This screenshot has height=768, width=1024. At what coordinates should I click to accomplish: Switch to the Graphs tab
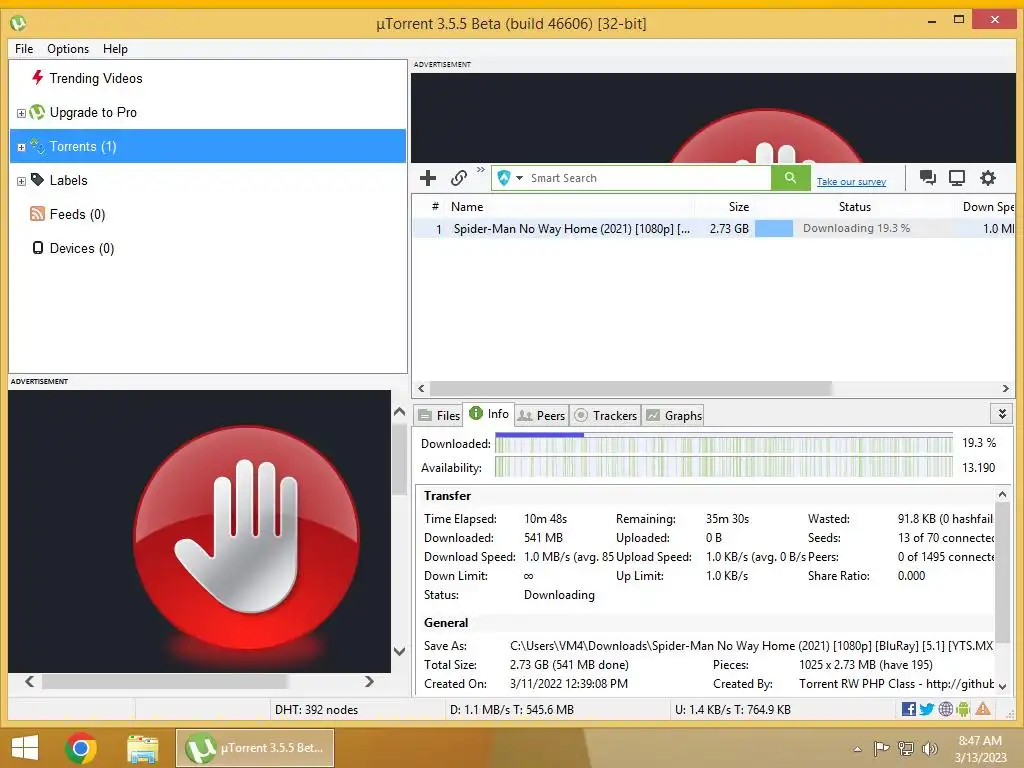[674, 415]
